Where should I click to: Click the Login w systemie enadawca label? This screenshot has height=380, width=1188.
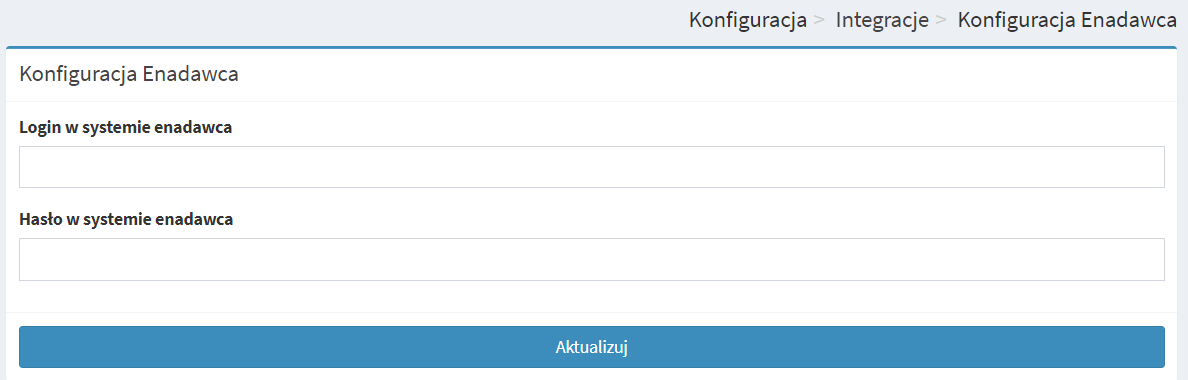pyautogui.click(x=126, y=127)
